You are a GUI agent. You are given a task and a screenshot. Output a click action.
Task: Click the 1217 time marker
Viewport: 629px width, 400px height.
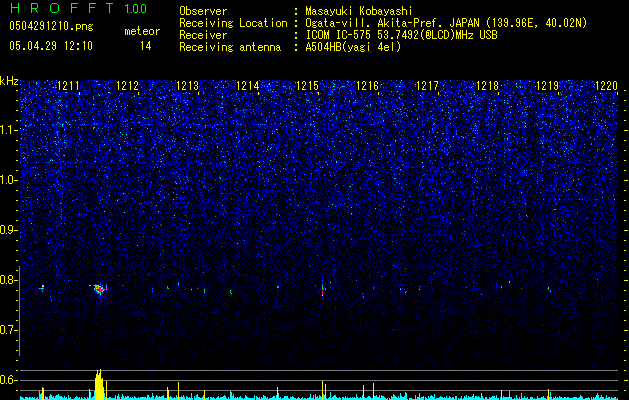click(428, 86)
